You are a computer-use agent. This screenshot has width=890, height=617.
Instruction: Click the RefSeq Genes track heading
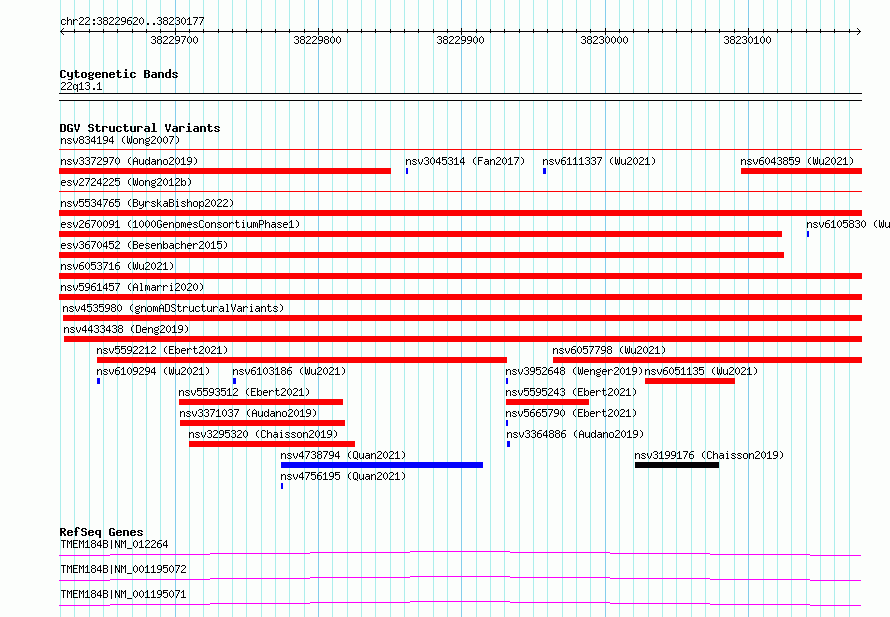[101, 532]
